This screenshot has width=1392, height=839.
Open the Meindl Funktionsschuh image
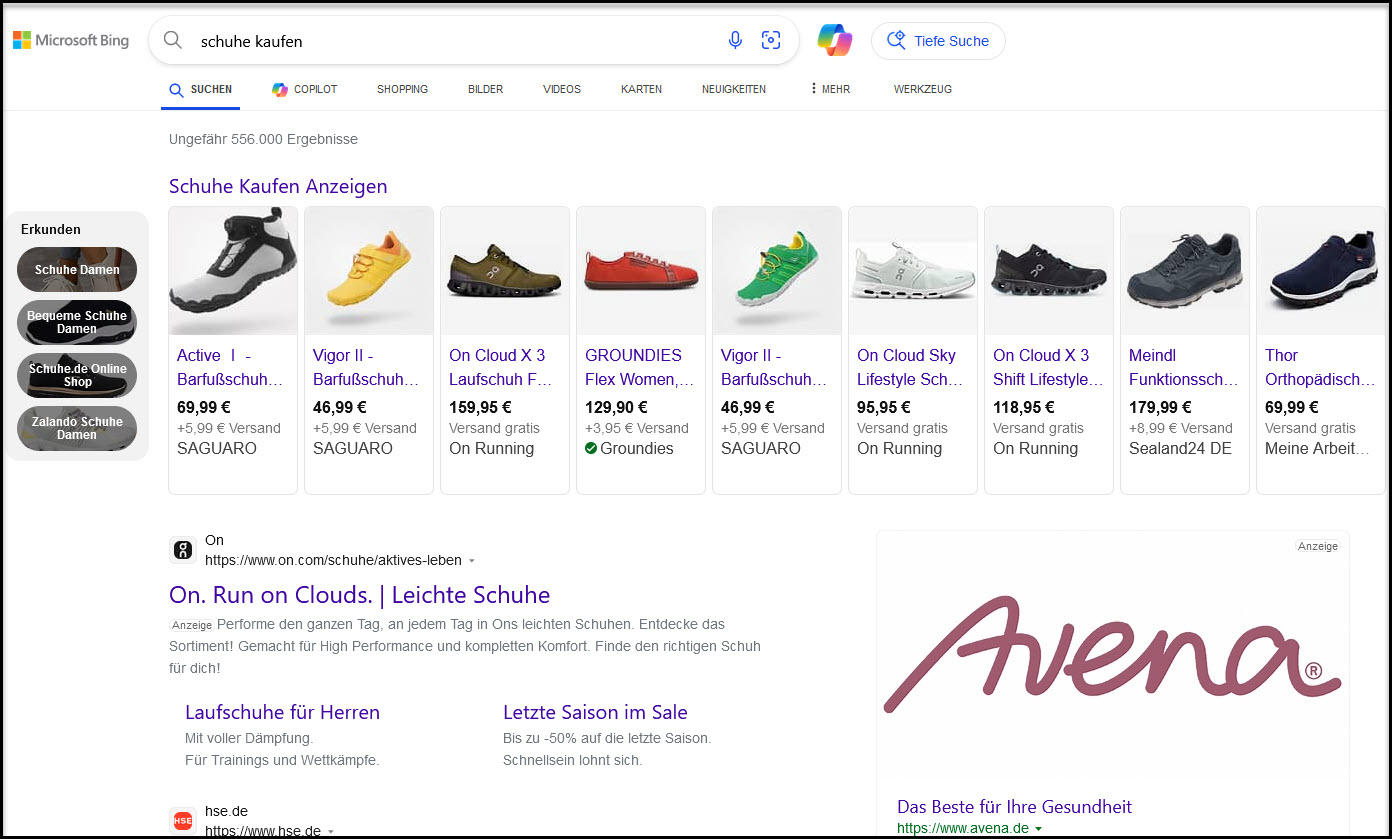1185,271
